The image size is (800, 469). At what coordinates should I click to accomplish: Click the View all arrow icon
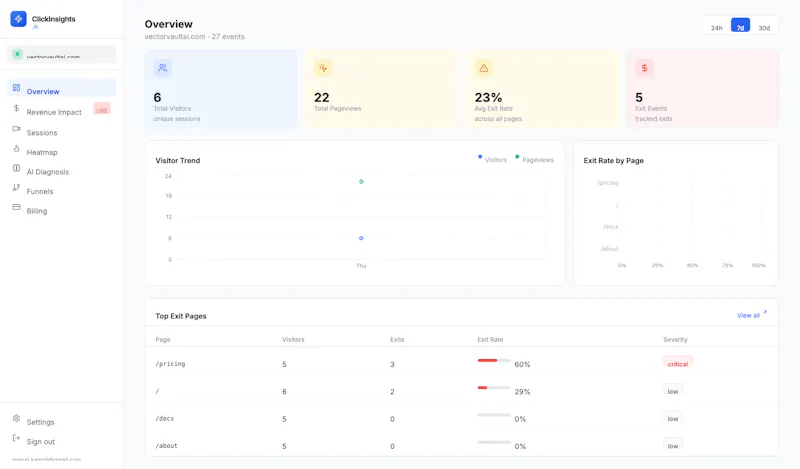765,312
